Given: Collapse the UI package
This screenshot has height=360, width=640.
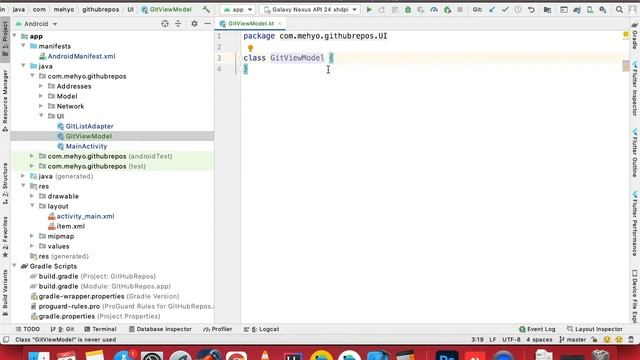Looking at the screenshot, I should coord(41,116).
